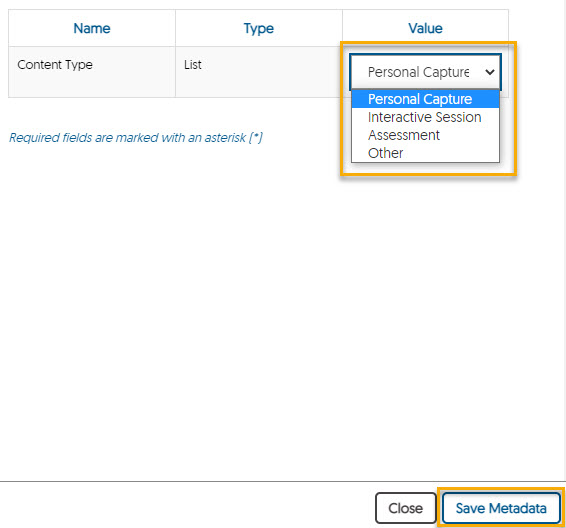
Task: Click the Save Metadata button
Action: [x=501, y=508]
